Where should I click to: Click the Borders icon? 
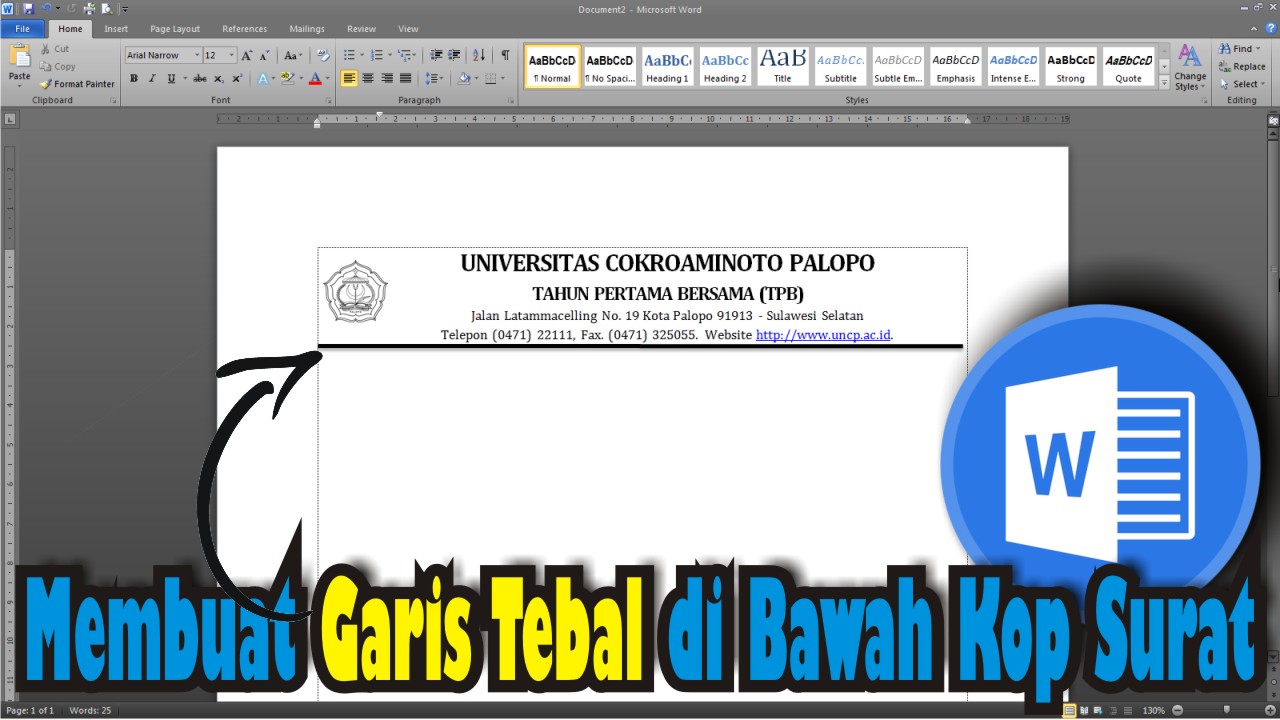pos(491,78)
